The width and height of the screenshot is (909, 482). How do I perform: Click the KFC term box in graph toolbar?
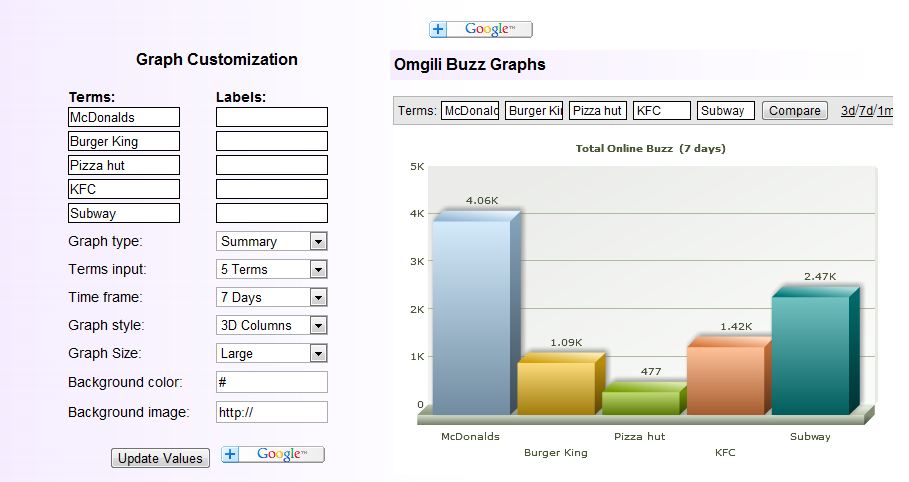[x=661, y=111]
